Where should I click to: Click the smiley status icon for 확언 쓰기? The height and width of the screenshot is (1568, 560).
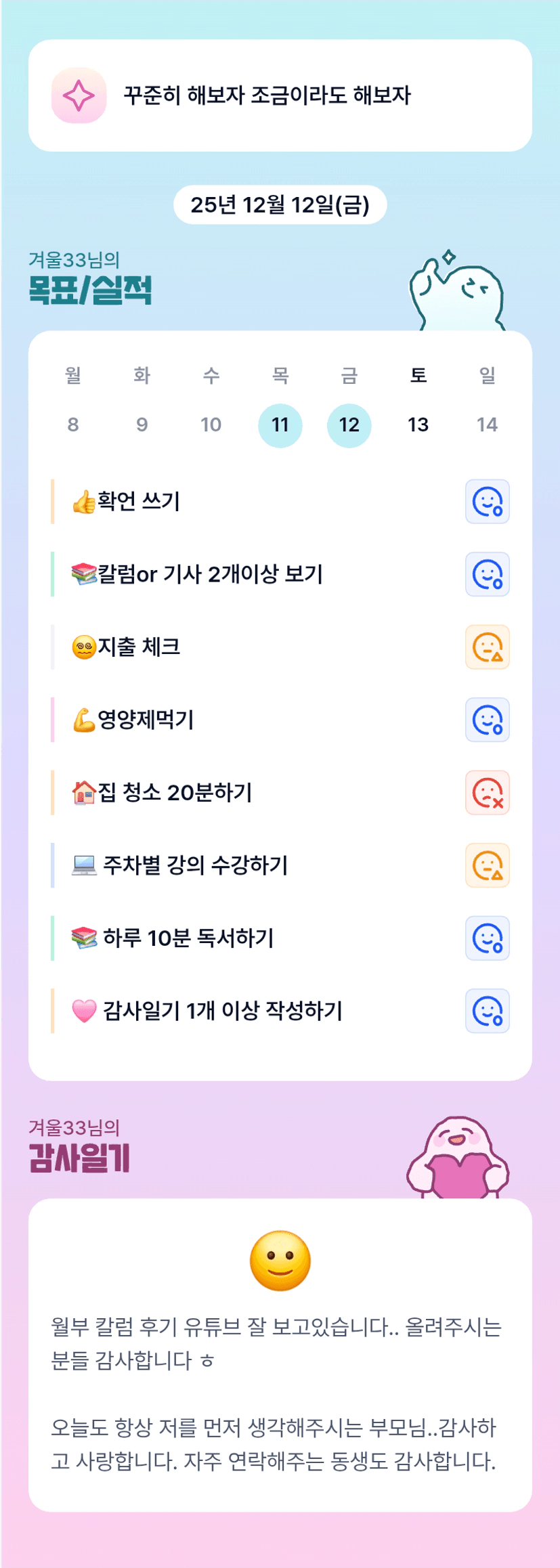[x=487, y=502]
